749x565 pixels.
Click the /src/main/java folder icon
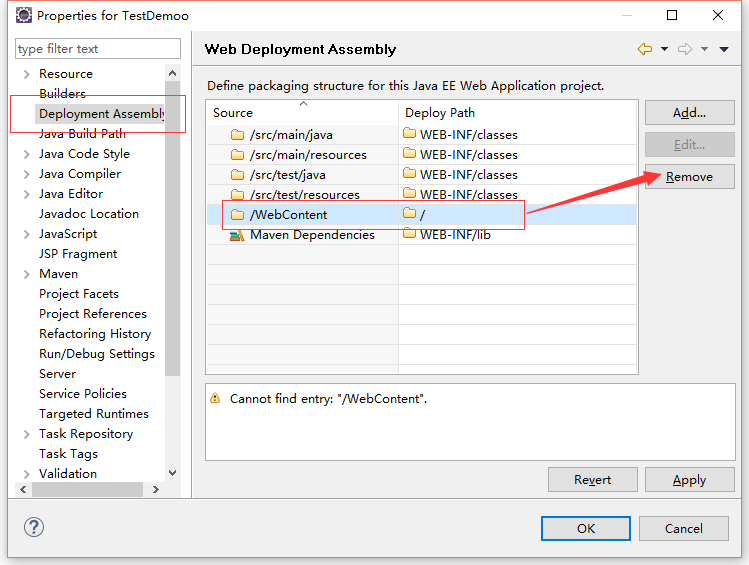point(237,135)
